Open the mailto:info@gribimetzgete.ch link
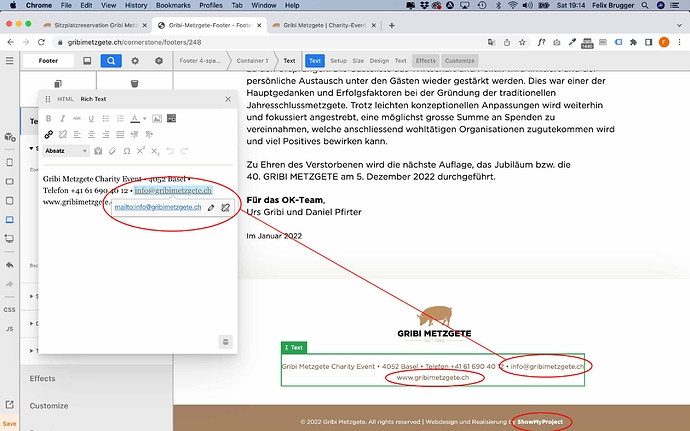Viewport: 690px width, 431px height. pyautogui.click(x=158, y=207)
